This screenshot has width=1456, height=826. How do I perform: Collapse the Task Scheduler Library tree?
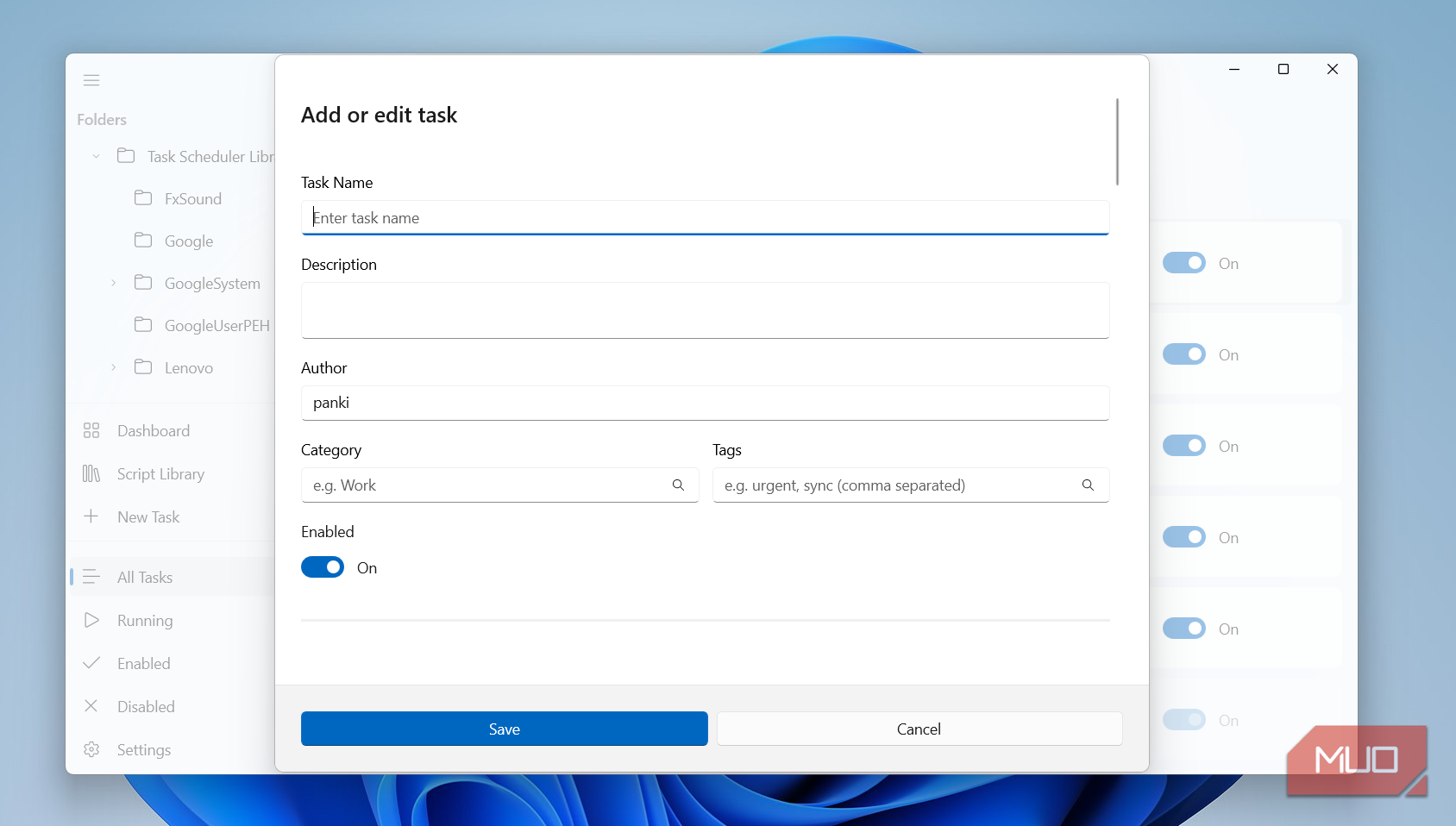click(96, 156)
